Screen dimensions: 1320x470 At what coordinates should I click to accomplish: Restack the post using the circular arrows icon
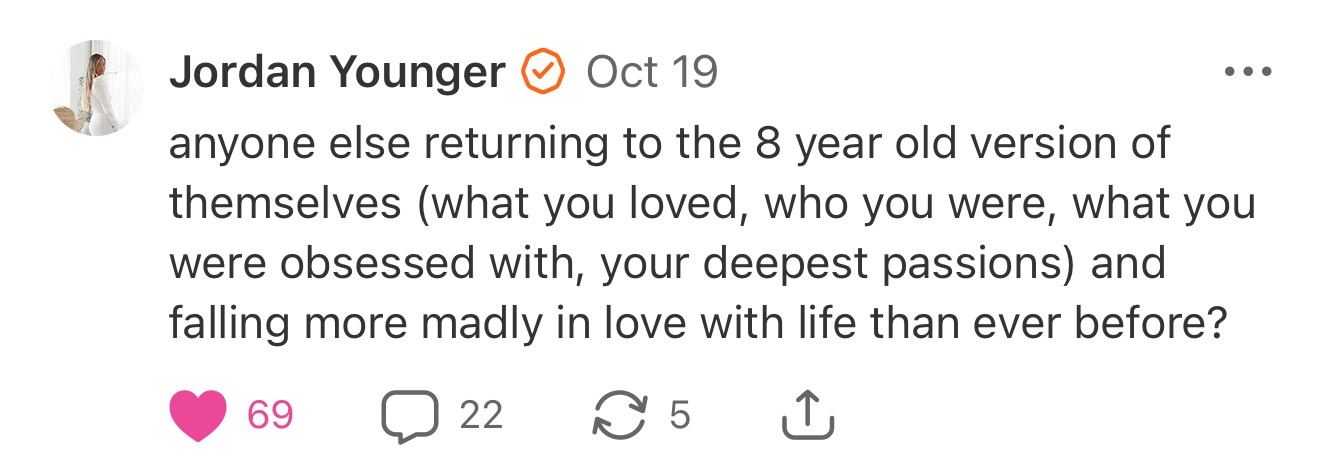(x=621, y=415)
